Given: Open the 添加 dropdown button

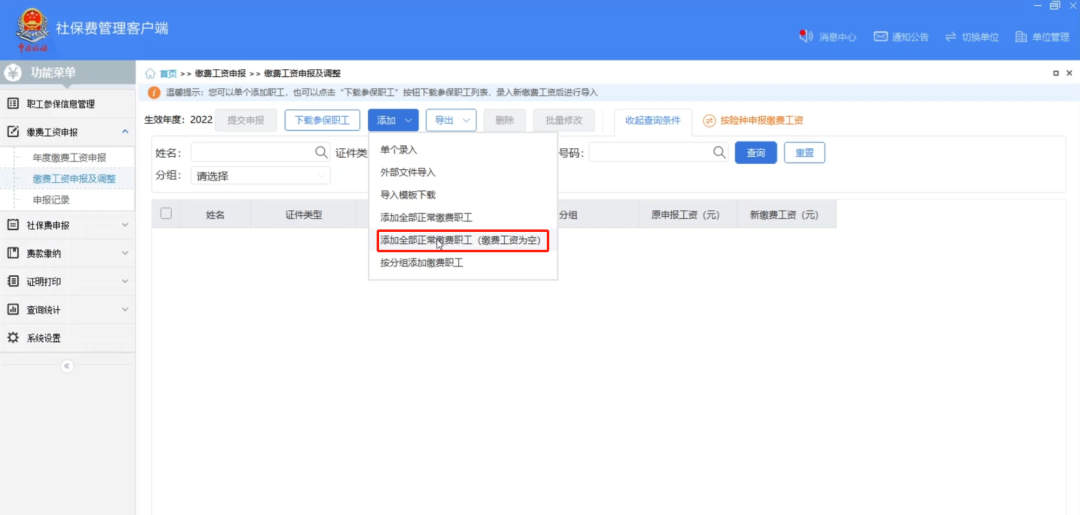Looking at the screenshot, I should (393, 120).
